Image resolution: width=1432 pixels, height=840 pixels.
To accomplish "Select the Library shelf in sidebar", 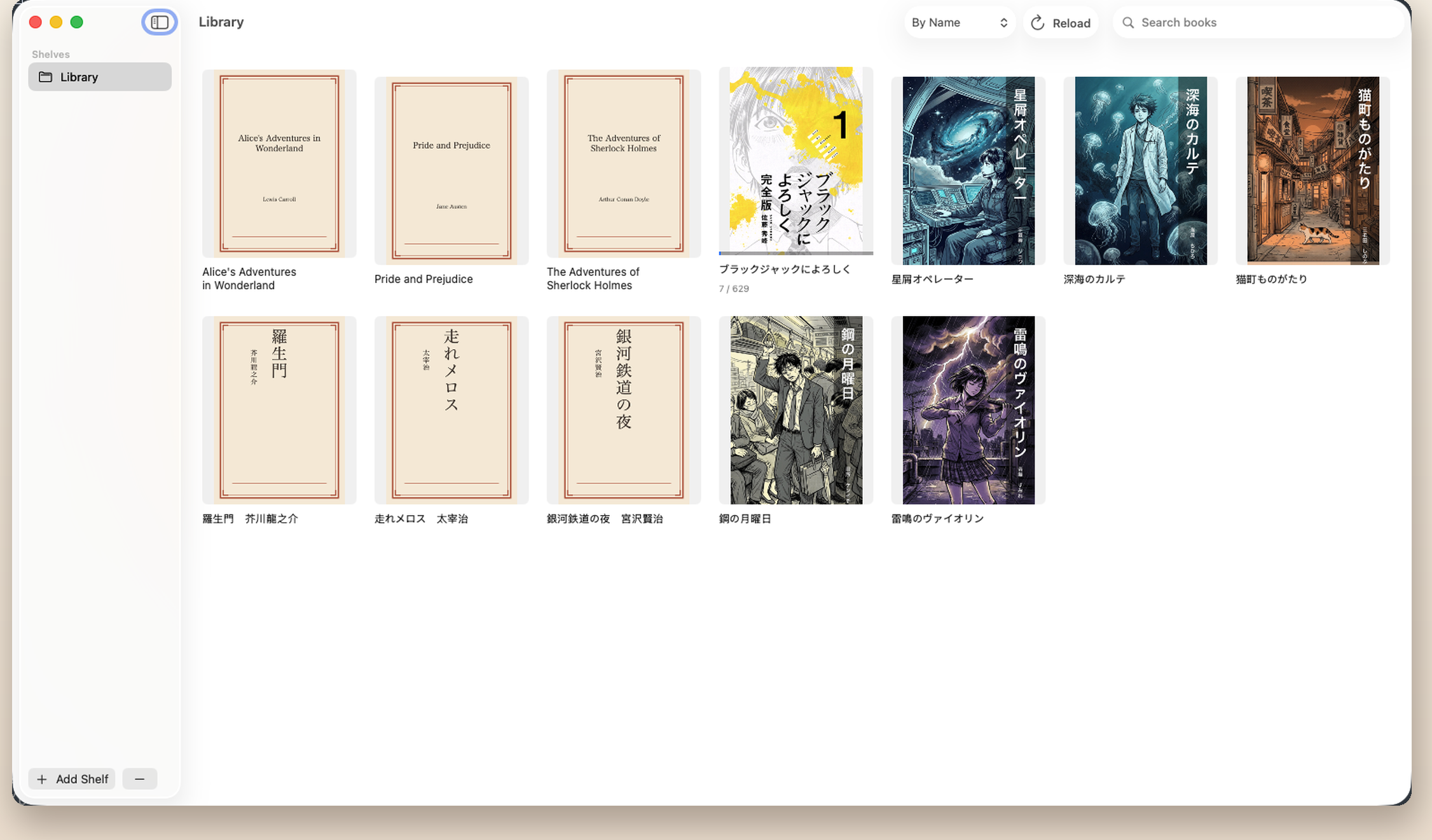I will tap(100, 77).
